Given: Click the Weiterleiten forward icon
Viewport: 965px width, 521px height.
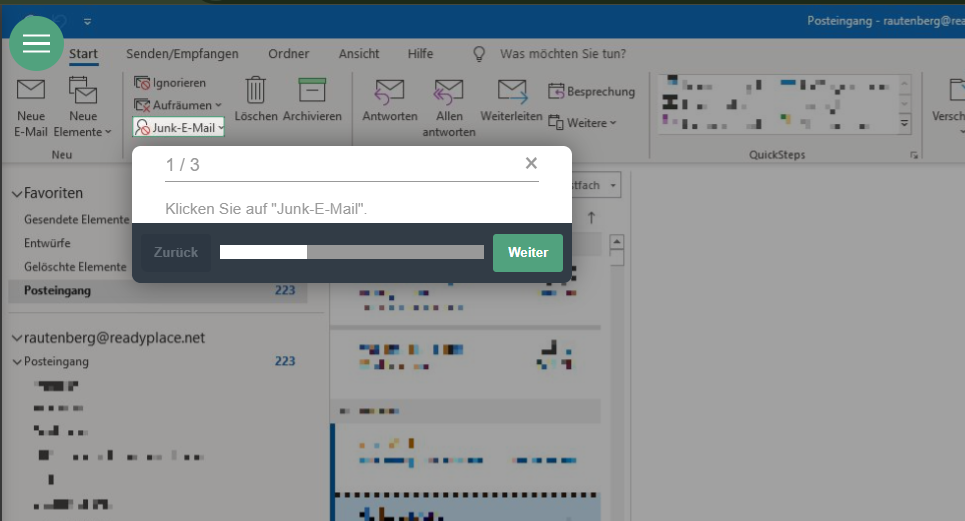Looking at the screenshot, I should click(x=512, y=92).
